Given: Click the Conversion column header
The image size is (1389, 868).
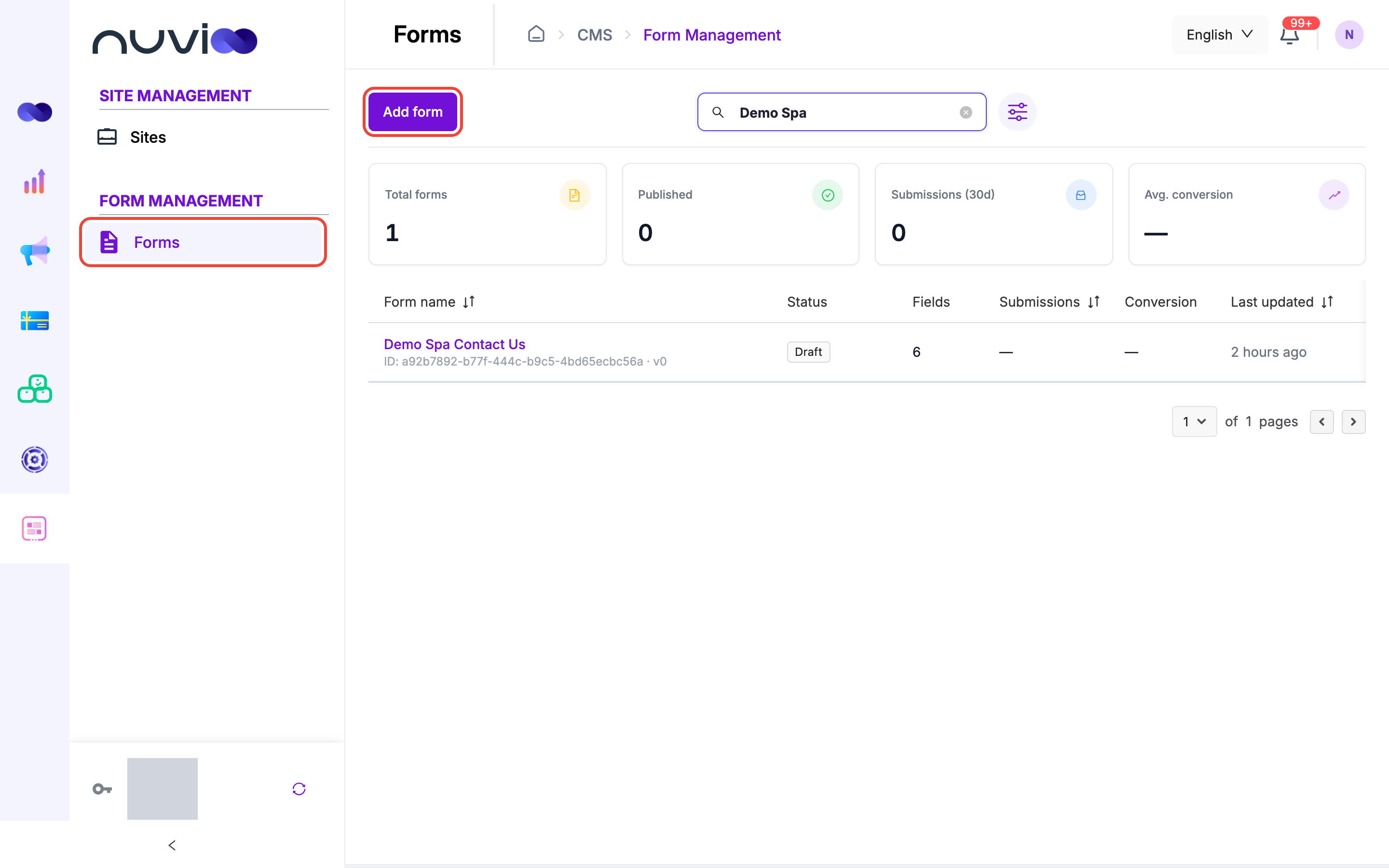Looking at the screenshot, I should (1160, 302).
